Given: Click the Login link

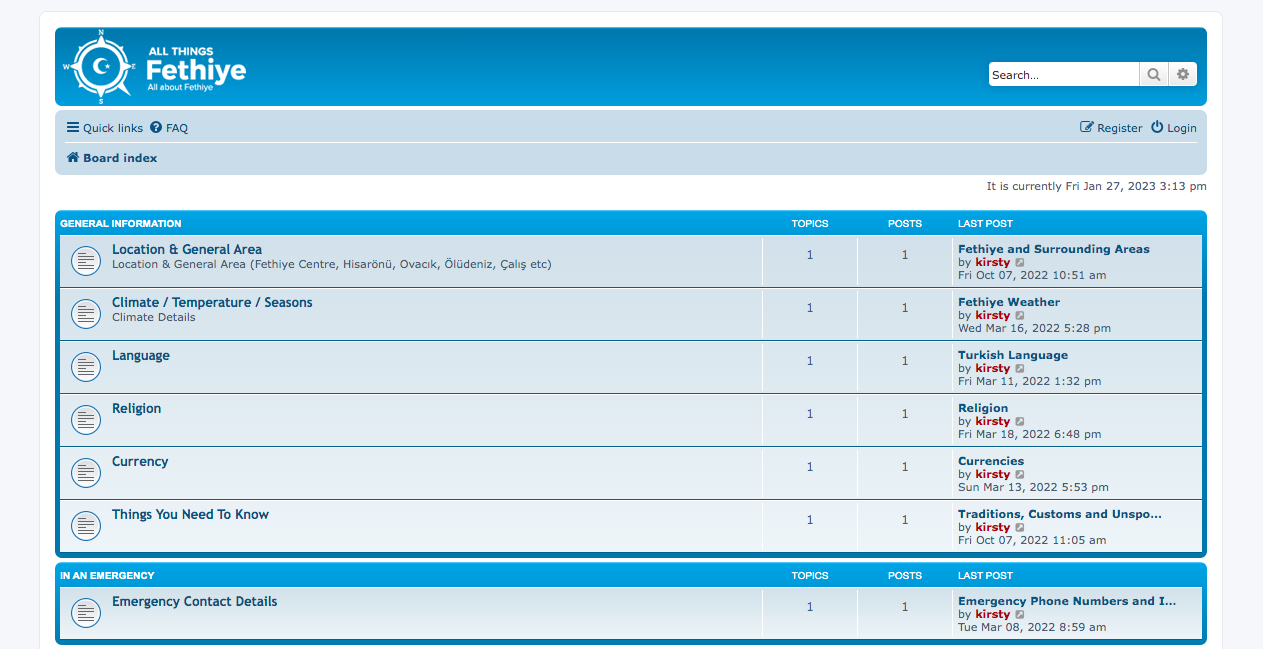Looking at the screenshot, I should 1173,128.
